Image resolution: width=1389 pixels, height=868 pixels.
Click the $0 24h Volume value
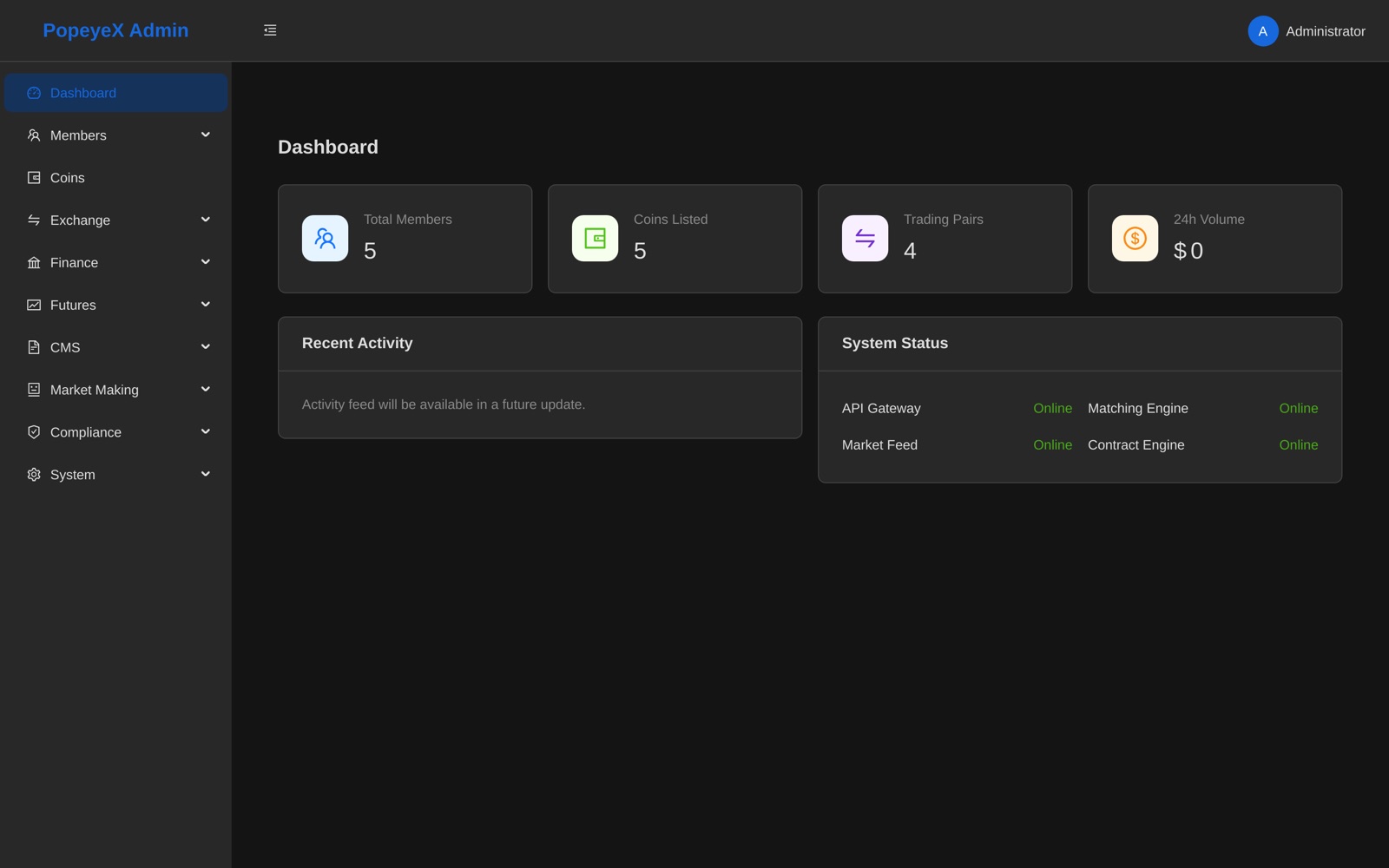click(x=1188, y=251)
